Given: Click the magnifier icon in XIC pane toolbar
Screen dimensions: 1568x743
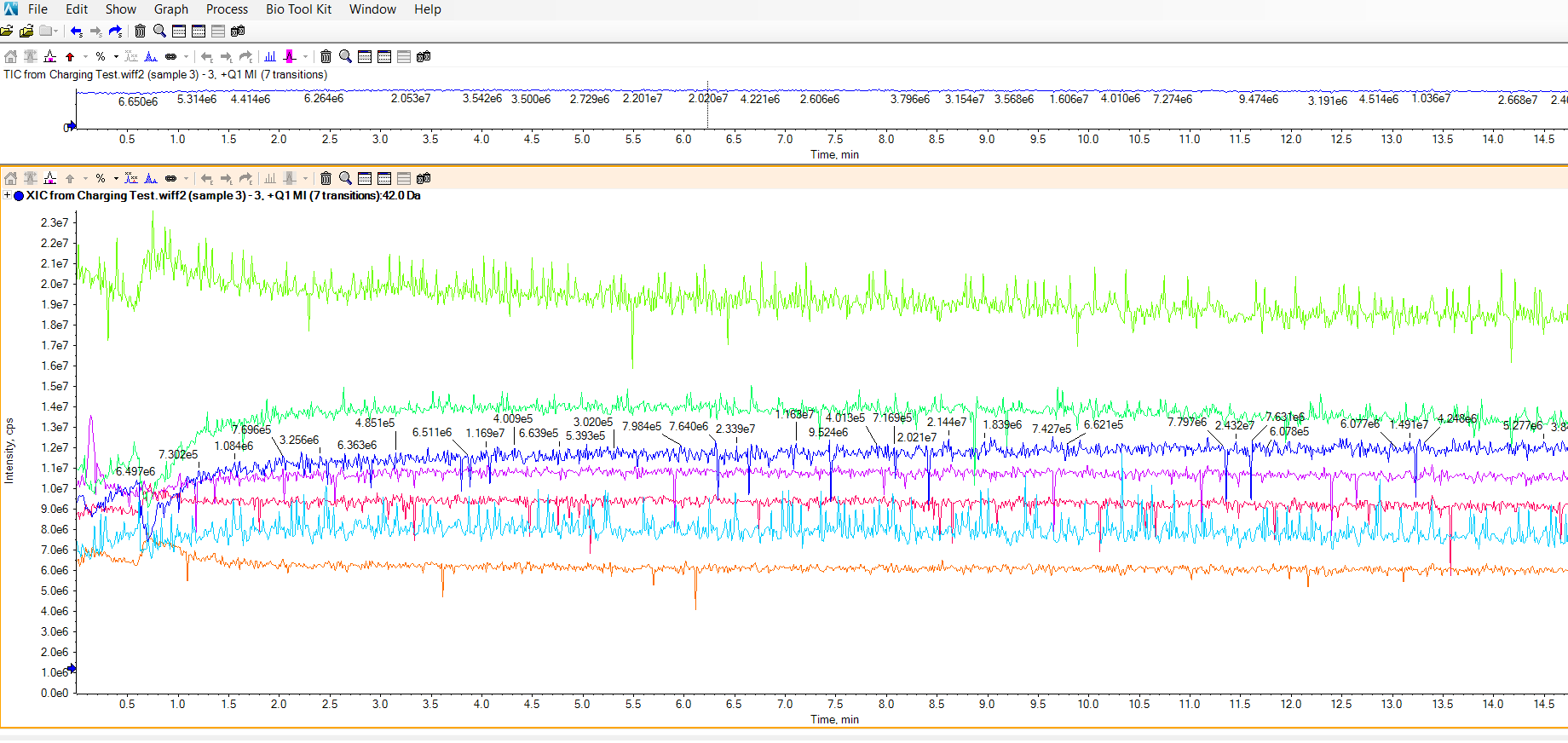Looking at the screenshot, I should 345,179.
